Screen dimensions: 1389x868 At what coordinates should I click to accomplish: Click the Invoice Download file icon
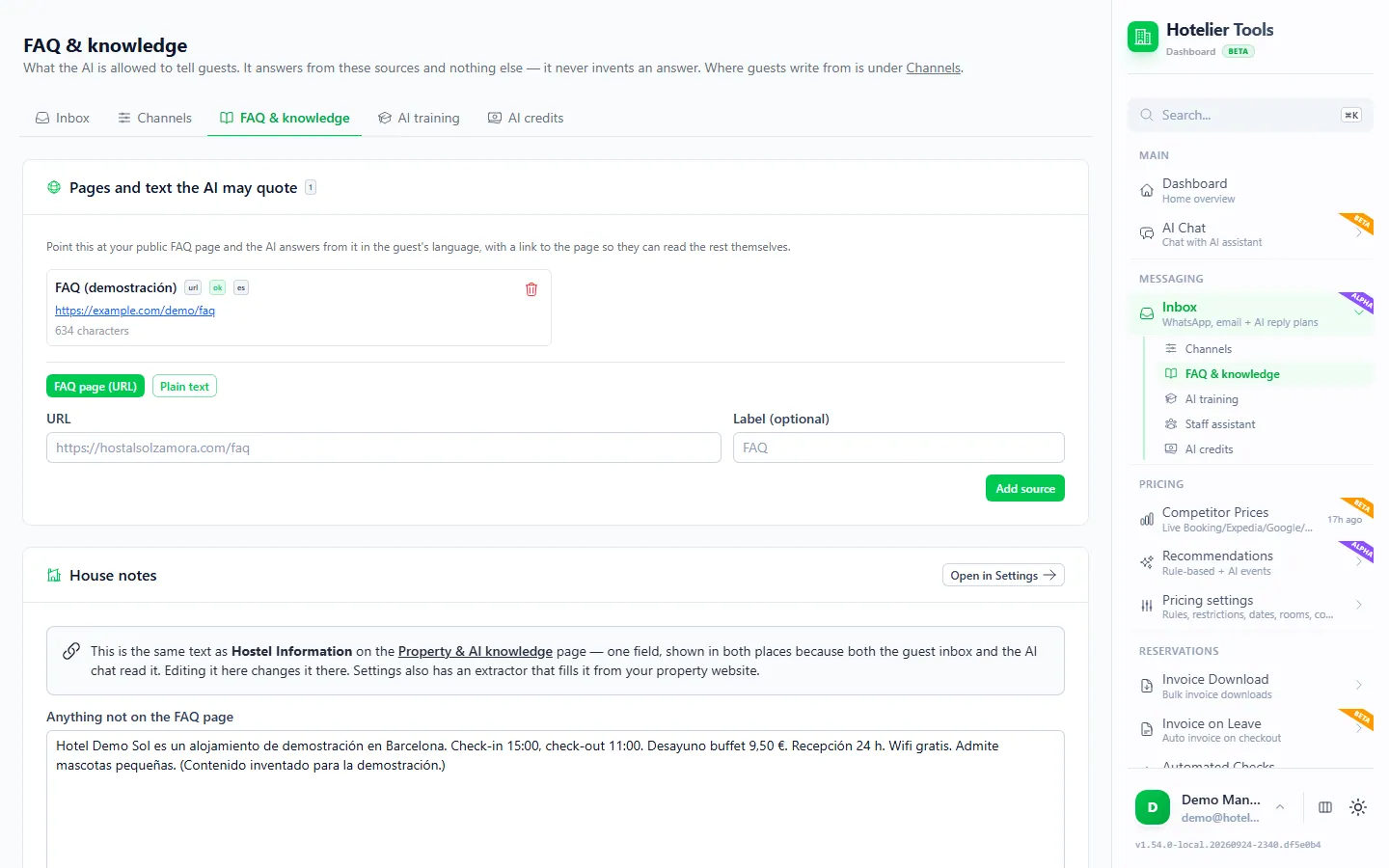click(1147, 686)
